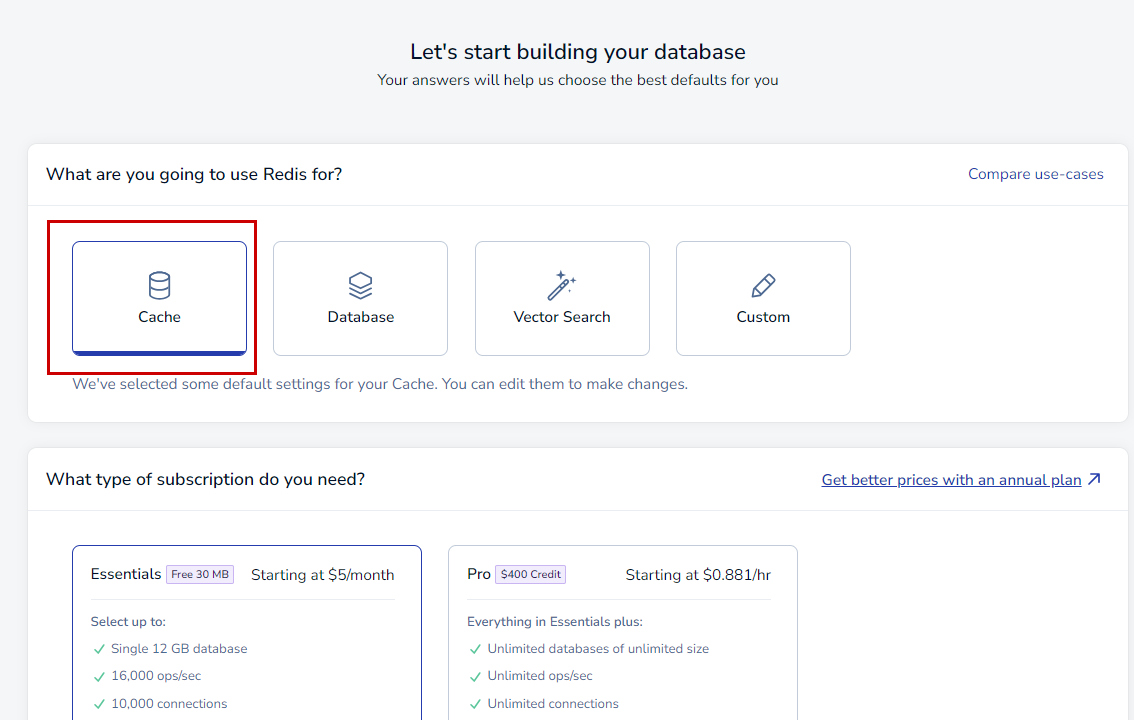Click the 16,000 ops/sec feature

coord(156,676)
